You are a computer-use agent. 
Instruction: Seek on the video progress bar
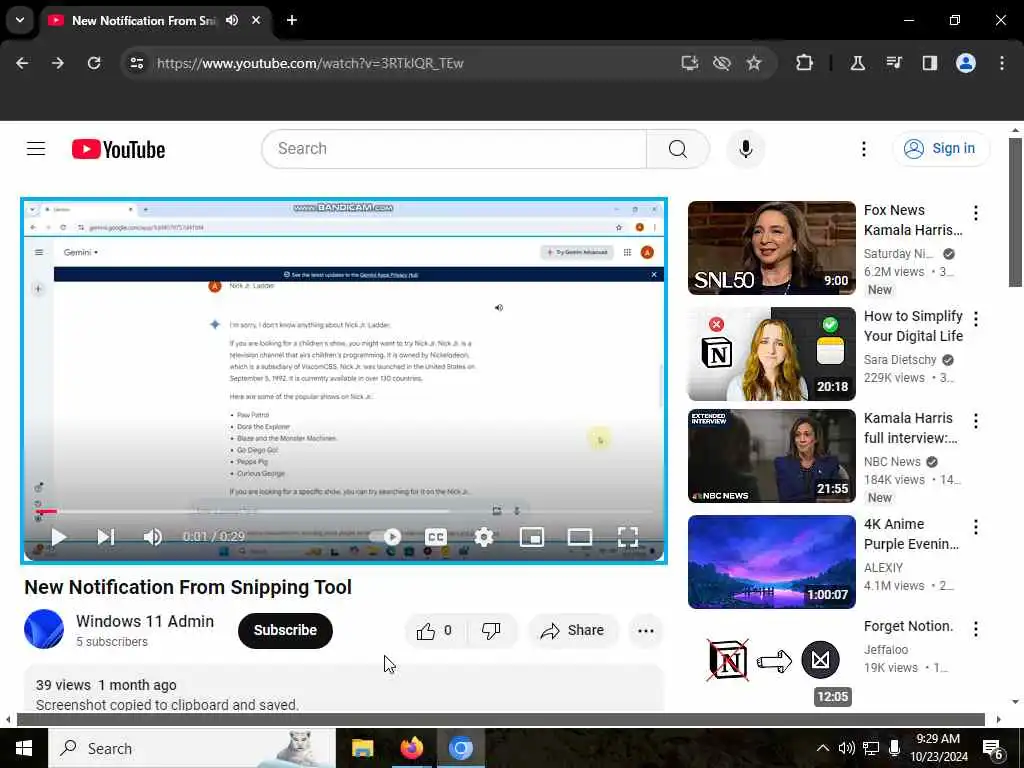pos(344,511)
